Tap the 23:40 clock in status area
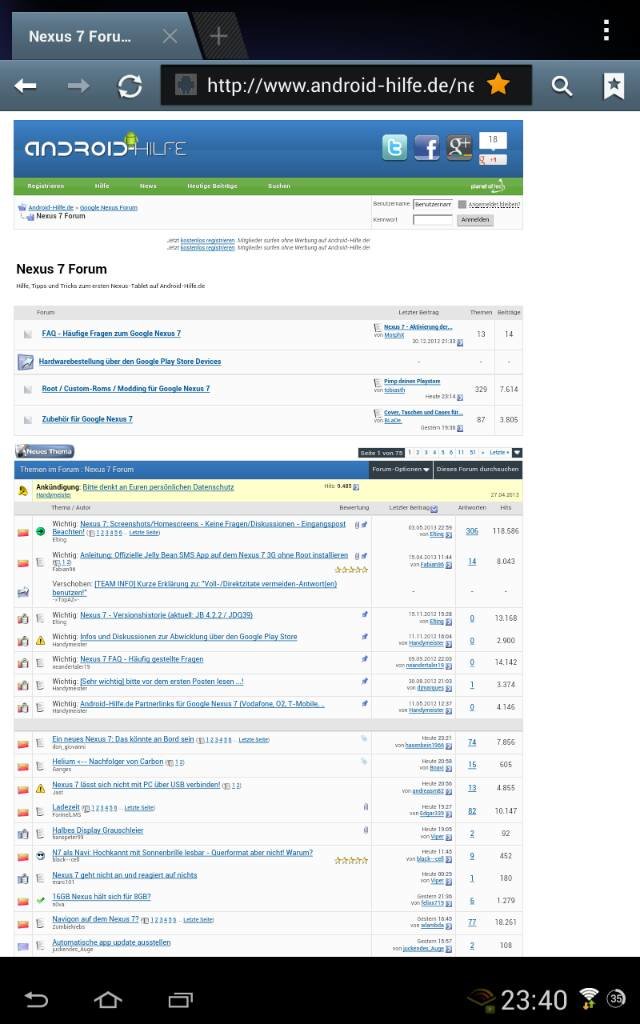The width and height of the screenshot is (640, 1024). (534, 1000)
